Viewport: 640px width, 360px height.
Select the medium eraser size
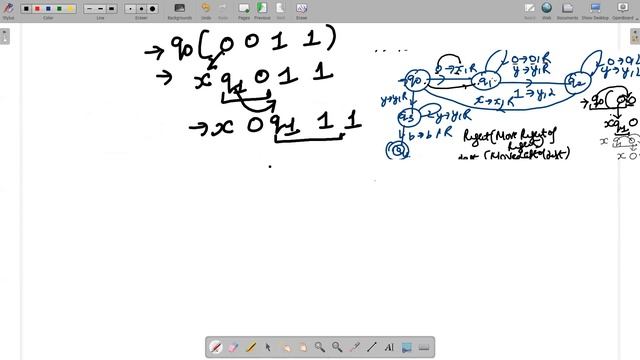(141, 9)
